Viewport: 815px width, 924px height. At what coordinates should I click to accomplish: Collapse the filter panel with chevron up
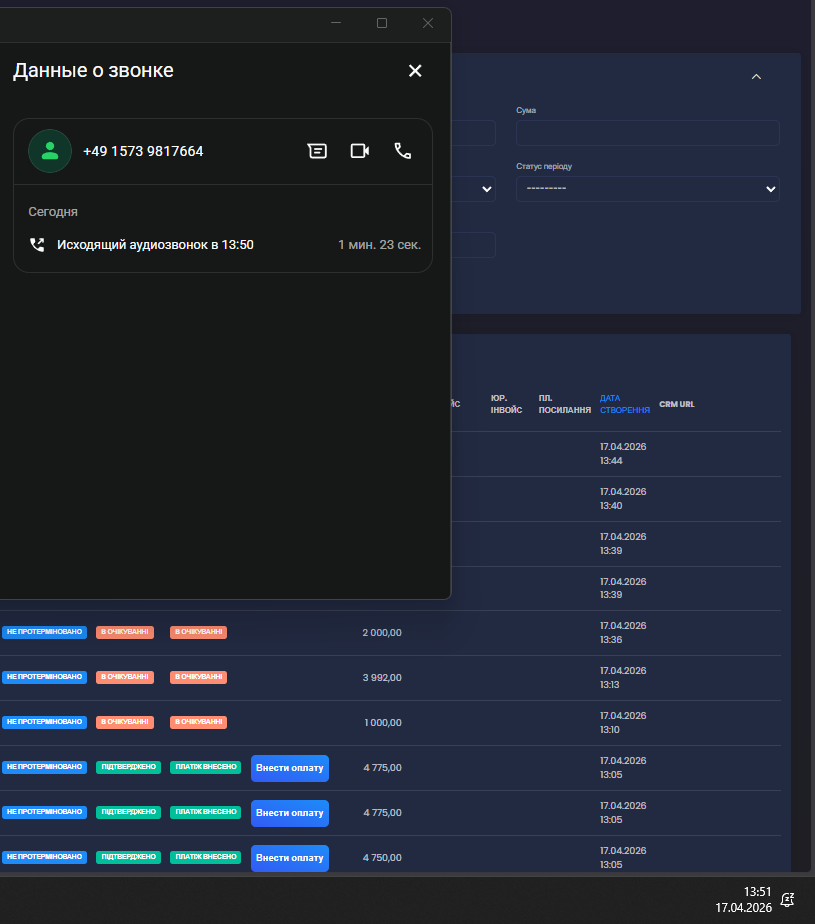tap(757, 77)
